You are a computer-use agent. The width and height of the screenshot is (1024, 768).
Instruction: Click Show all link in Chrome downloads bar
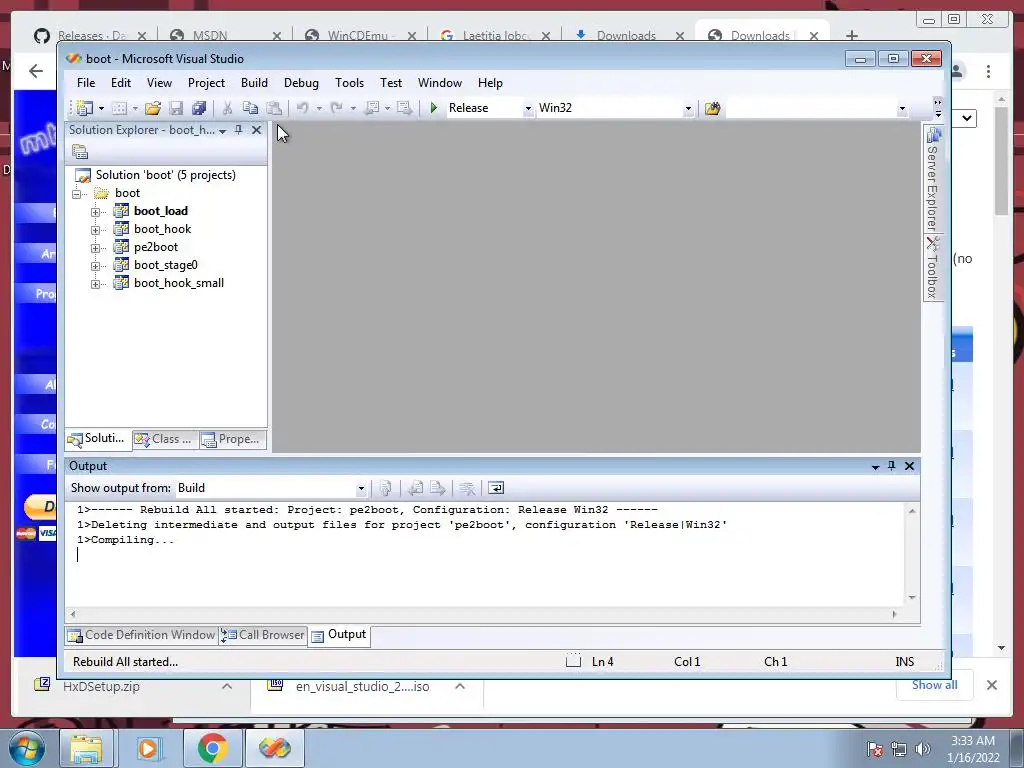click(935, 685)
